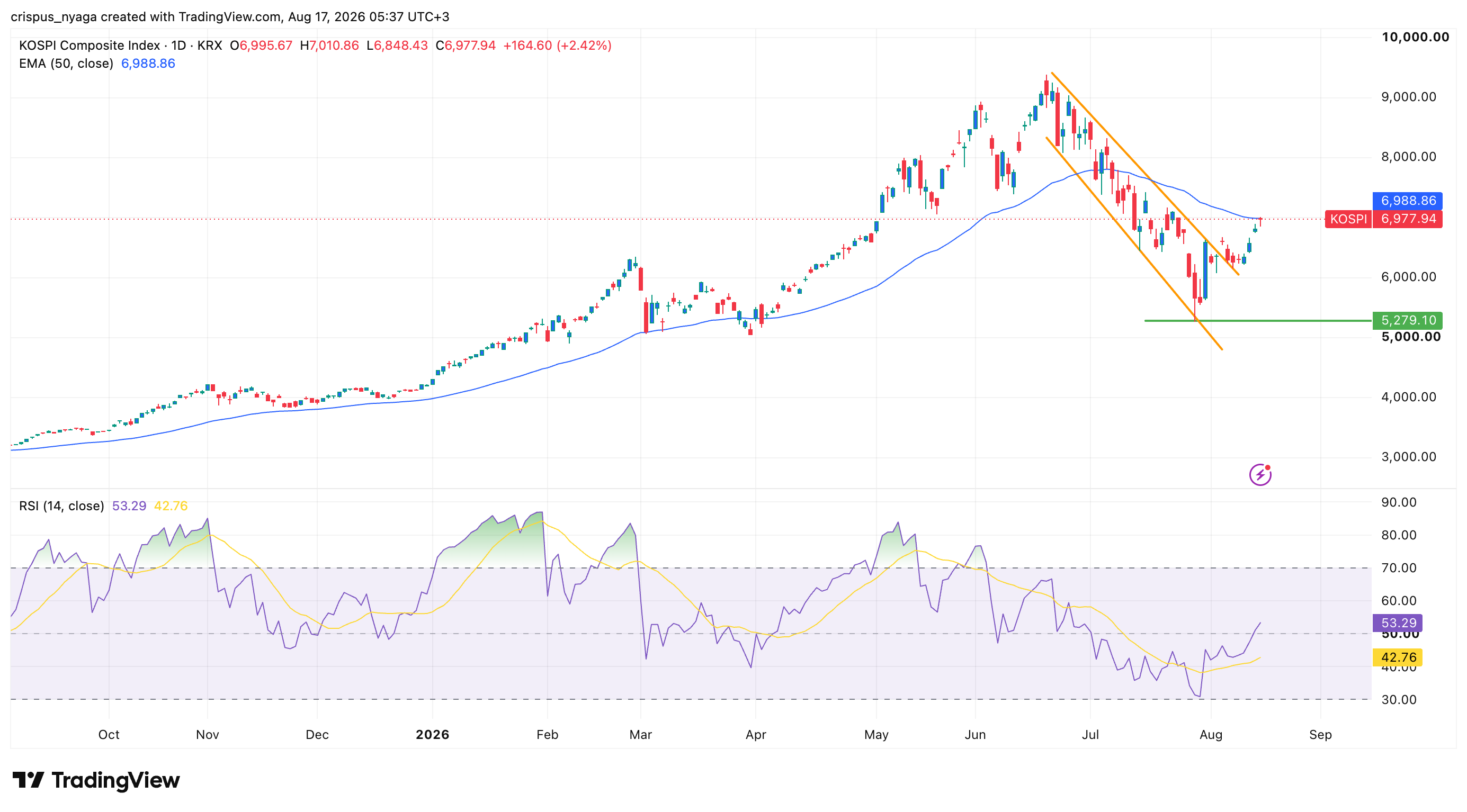1467x812 pixels.
Task: Click the 90.00 RSI axis label
Action: (x=1399, y=502)
